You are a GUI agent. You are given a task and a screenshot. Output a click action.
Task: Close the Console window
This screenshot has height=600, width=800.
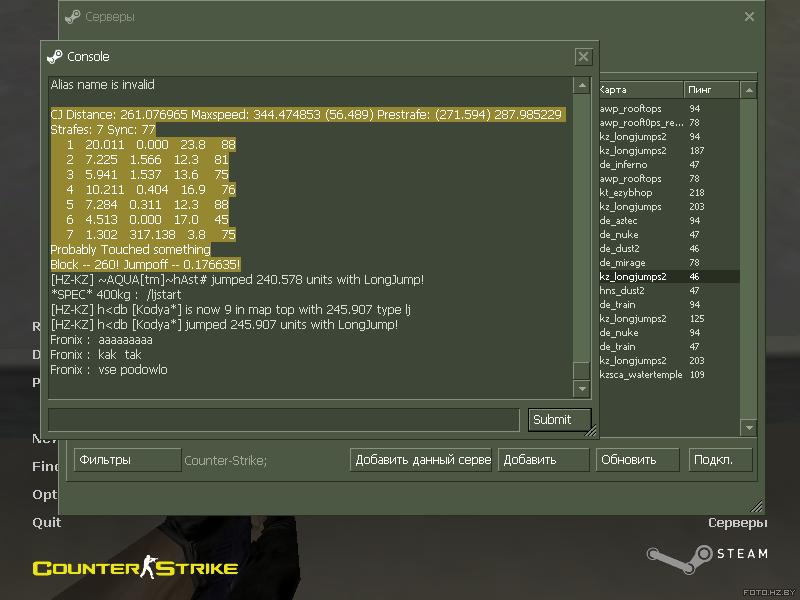point(583,57)
